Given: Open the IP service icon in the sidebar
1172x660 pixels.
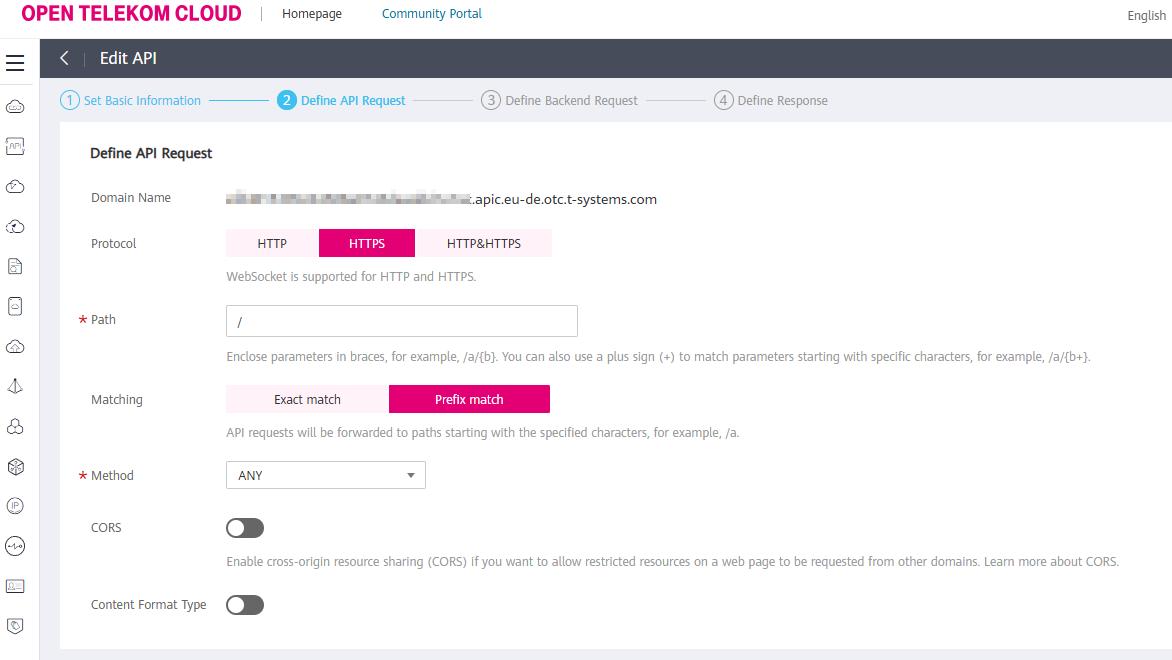Looking at the screenshot, I should pyautogui.click(x=15, y=506).
